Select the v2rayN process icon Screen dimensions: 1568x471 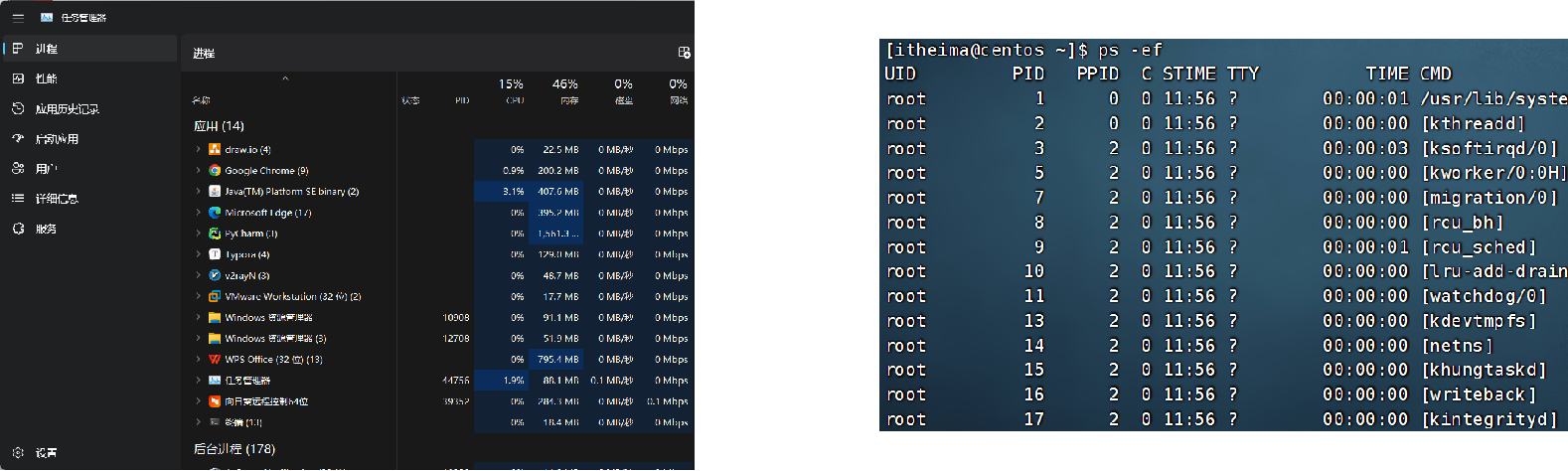215,275
